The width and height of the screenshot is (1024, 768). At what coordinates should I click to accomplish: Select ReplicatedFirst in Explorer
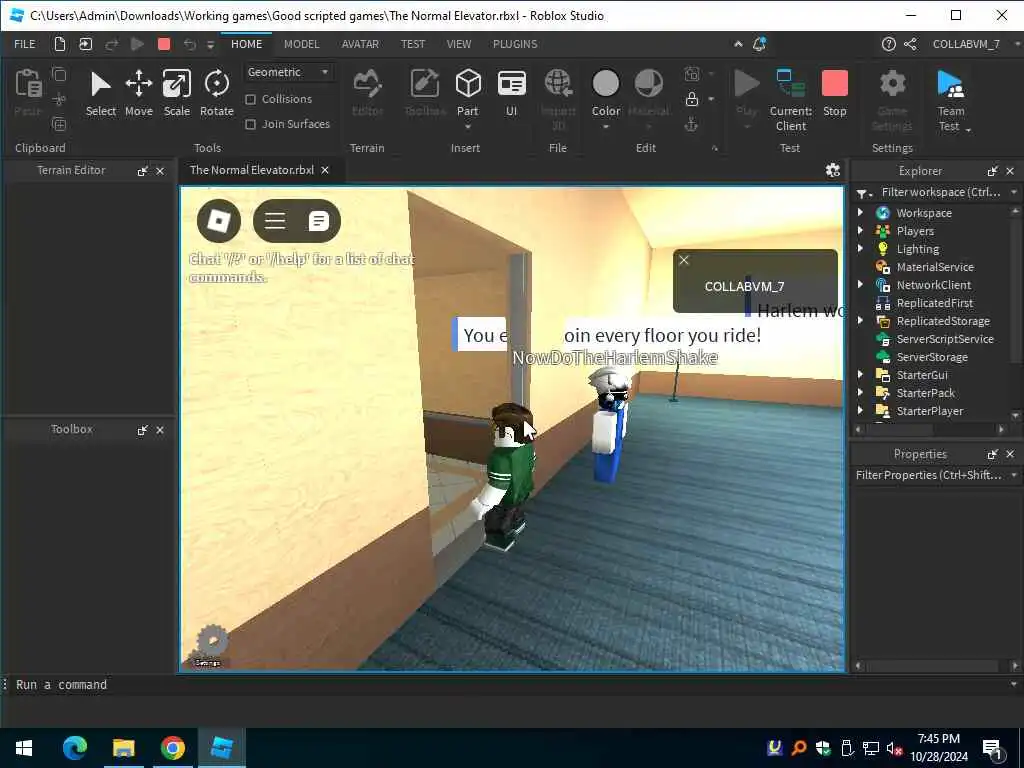point(934,302)
